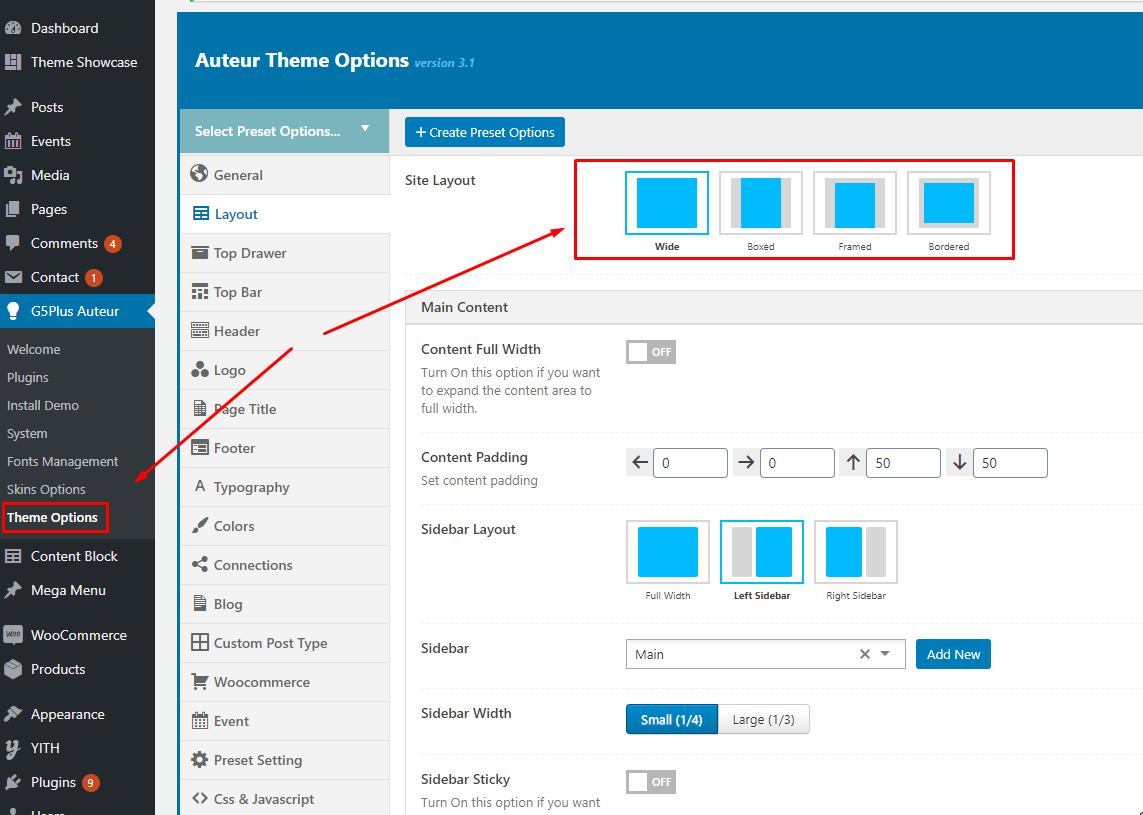This screenshot has width=1143, height=815.
Task: Click the Colors brush icon
Action: (x=200, y=526)
